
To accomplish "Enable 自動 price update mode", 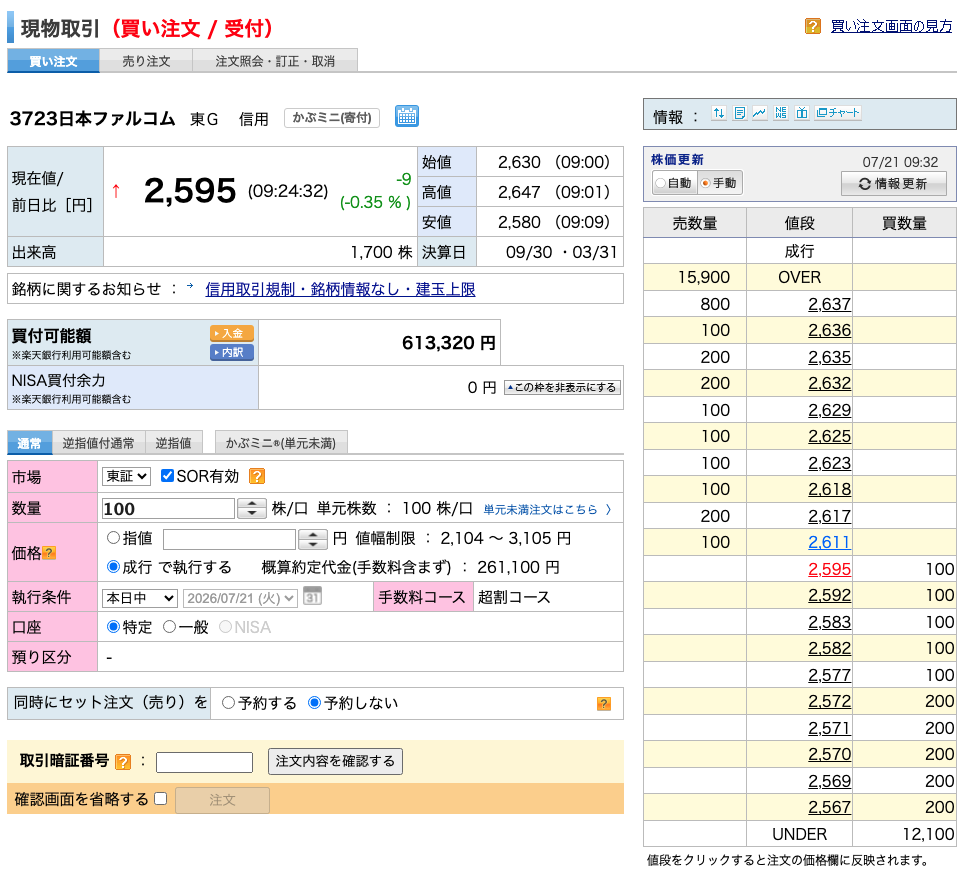I will tap(674, 183).
